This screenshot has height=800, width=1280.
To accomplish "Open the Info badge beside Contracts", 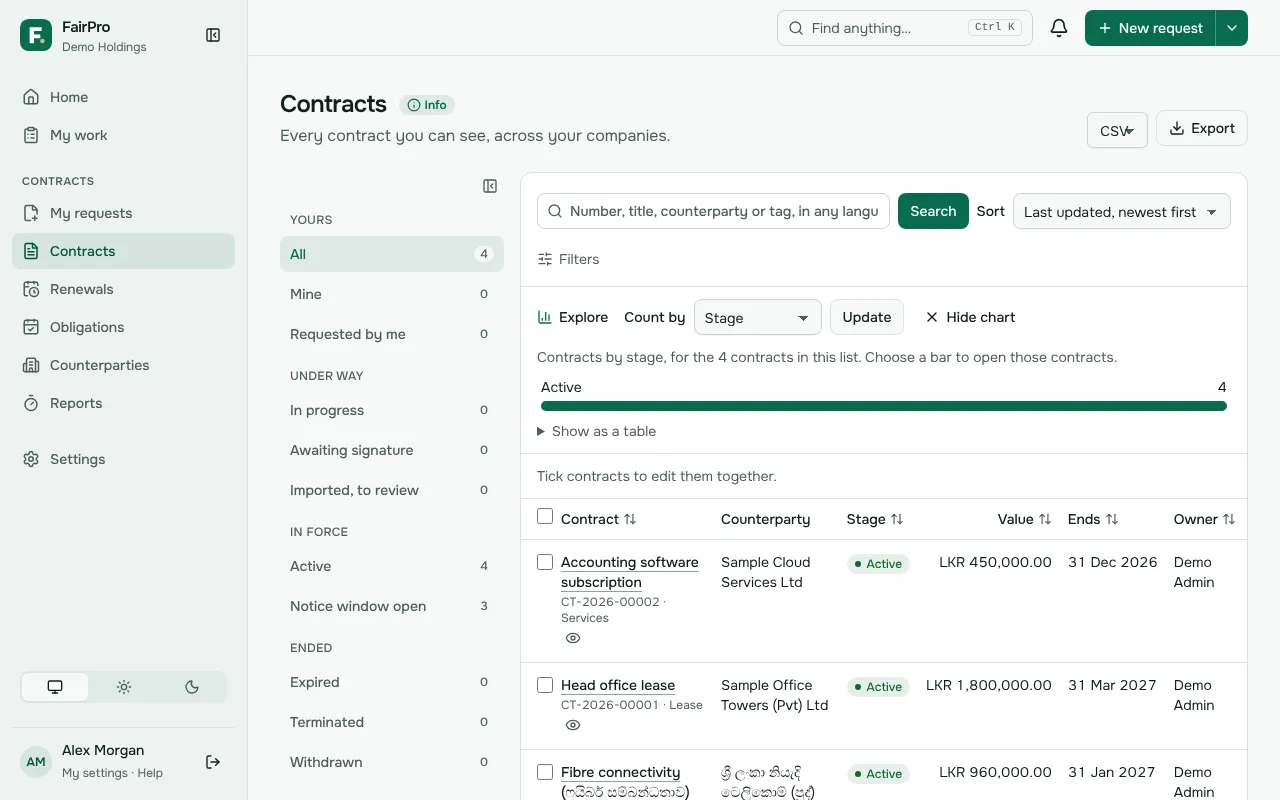I will (427, 105).
